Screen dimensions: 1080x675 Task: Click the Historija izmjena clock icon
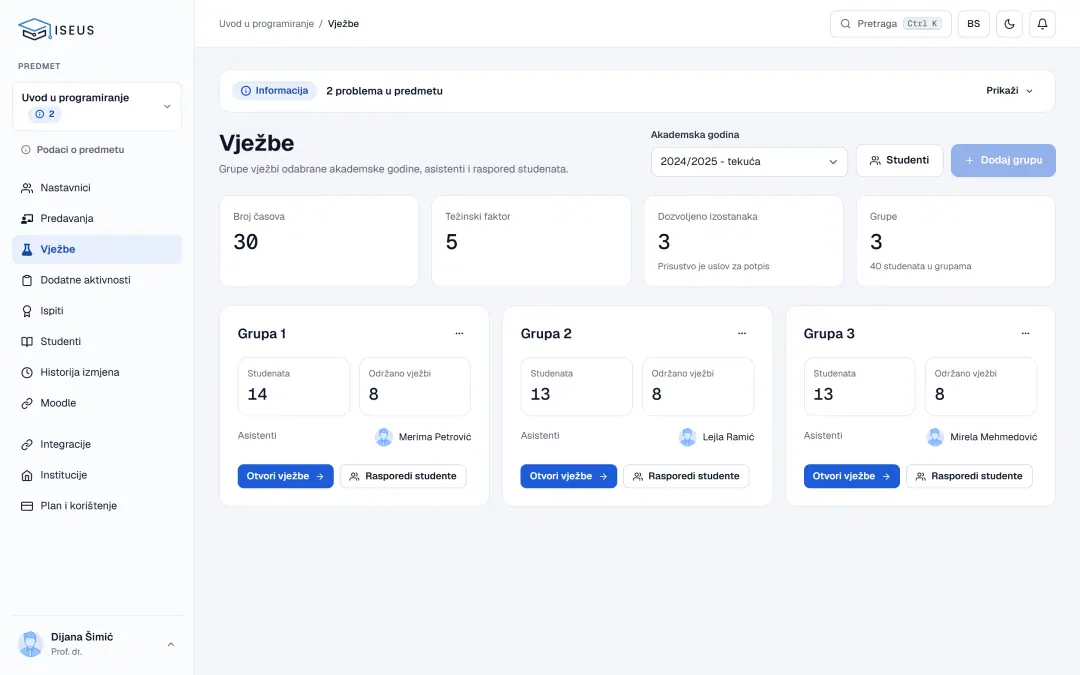click(x=27, y=373)
